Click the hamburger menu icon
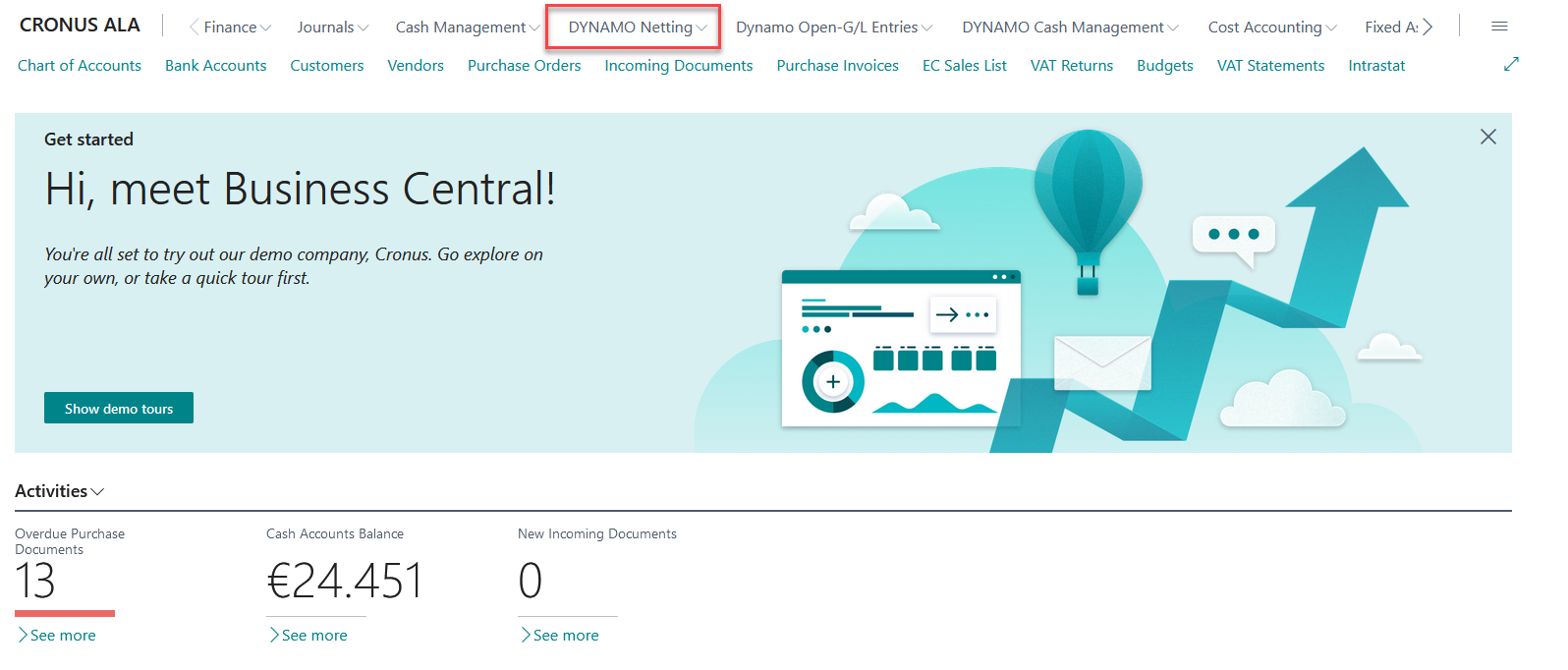The height and width of the screenshot is (670, 1568). [1498, 27]
